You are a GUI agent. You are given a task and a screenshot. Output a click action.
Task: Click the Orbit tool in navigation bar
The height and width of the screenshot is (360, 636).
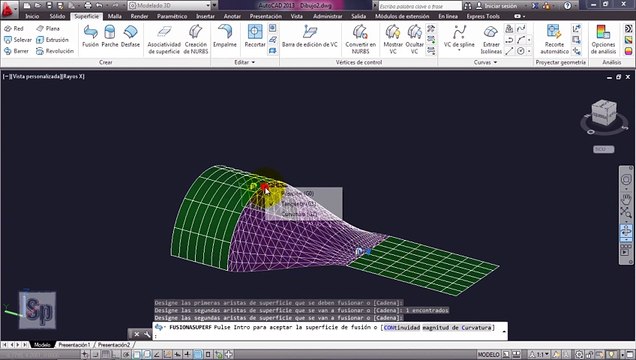coord(626,231)
